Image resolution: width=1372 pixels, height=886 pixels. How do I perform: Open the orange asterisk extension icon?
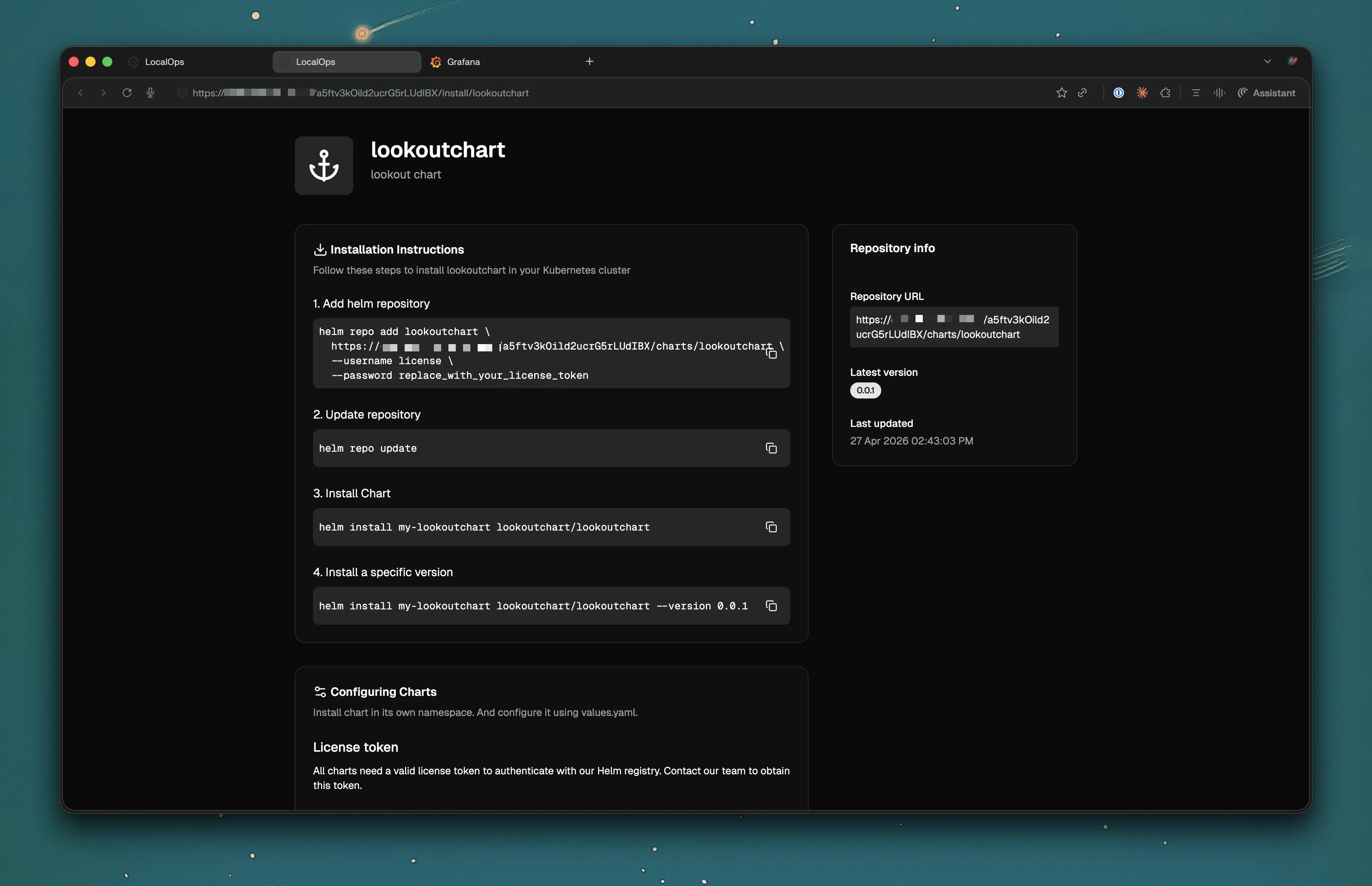pos(1142,93)
